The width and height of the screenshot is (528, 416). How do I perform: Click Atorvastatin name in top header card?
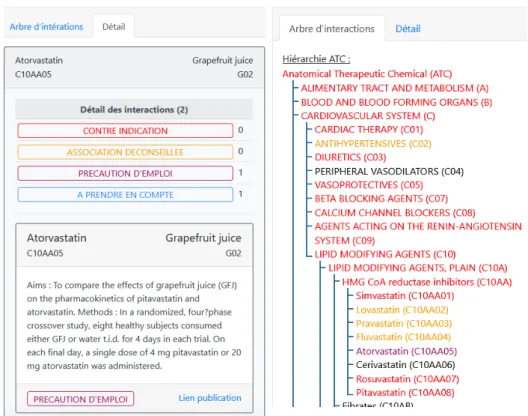(x=39, y=60)
